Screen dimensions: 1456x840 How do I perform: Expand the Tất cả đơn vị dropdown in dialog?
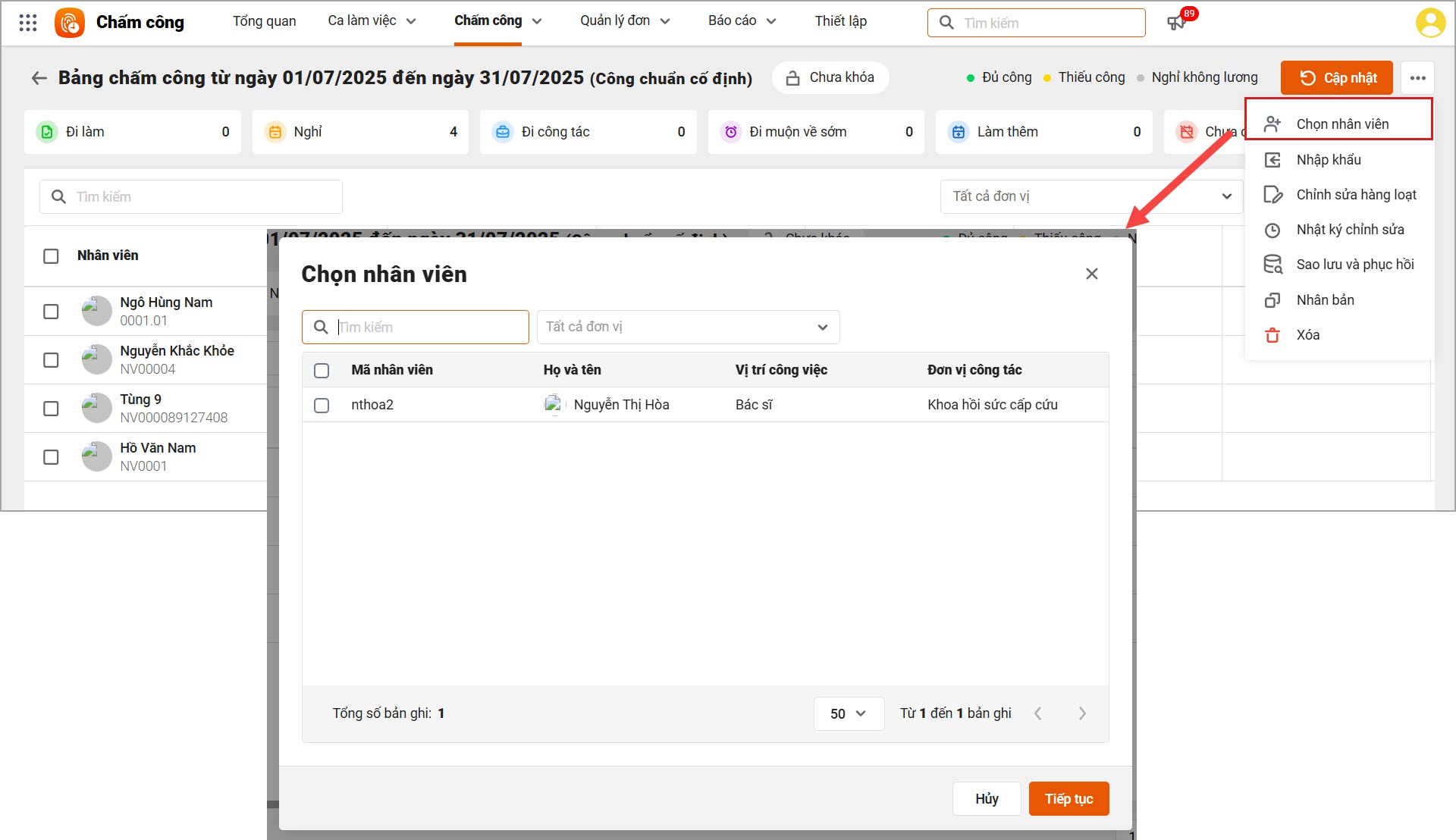pyautogui.click(x=688, y=327)
